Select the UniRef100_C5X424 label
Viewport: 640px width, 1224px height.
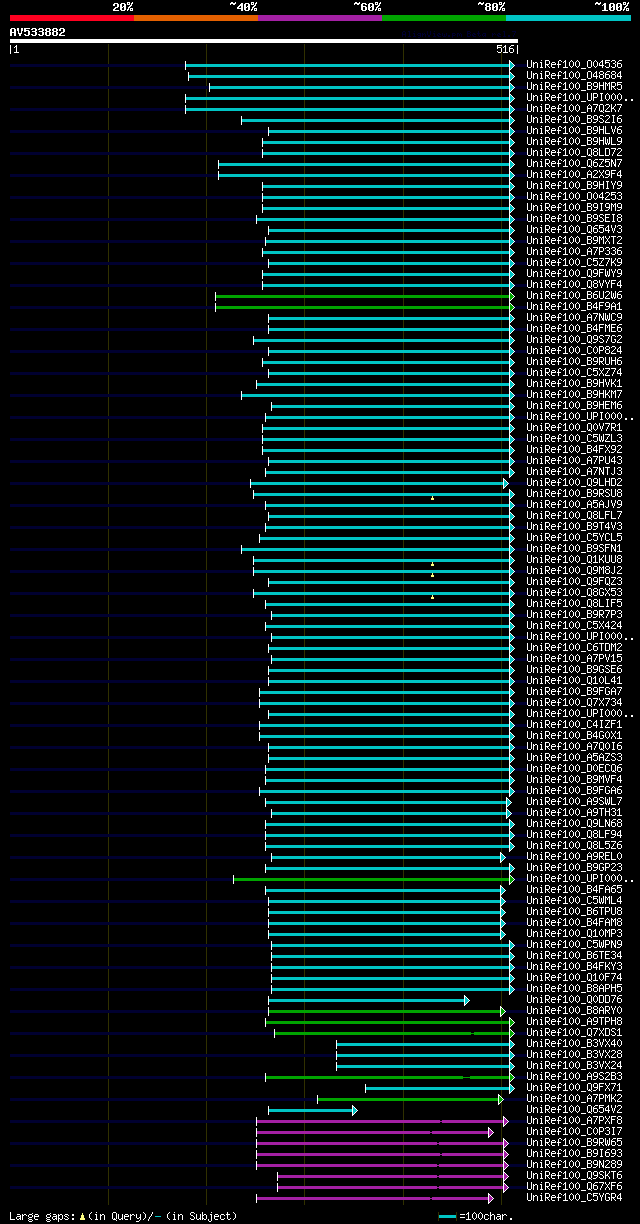click(574, 626)
